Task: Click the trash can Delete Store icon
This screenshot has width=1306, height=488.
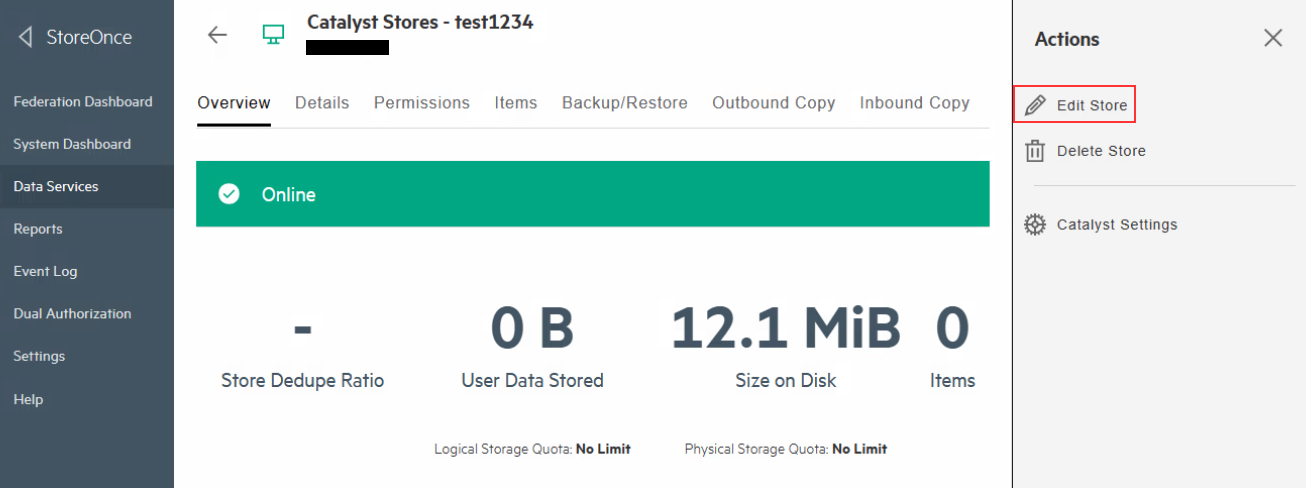Action: pos(1035,151)
